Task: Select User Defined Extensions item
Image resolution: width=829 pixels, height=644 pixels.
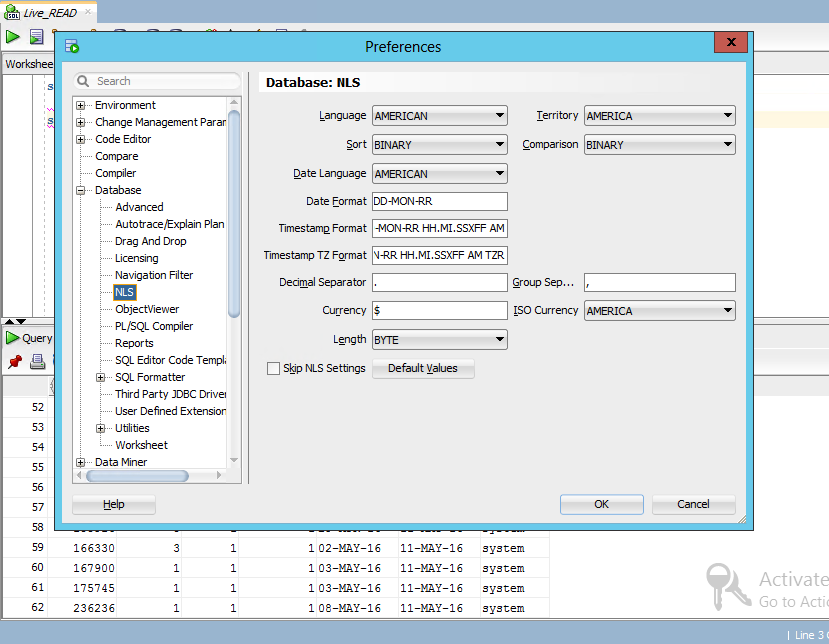Action: point(170,411)
